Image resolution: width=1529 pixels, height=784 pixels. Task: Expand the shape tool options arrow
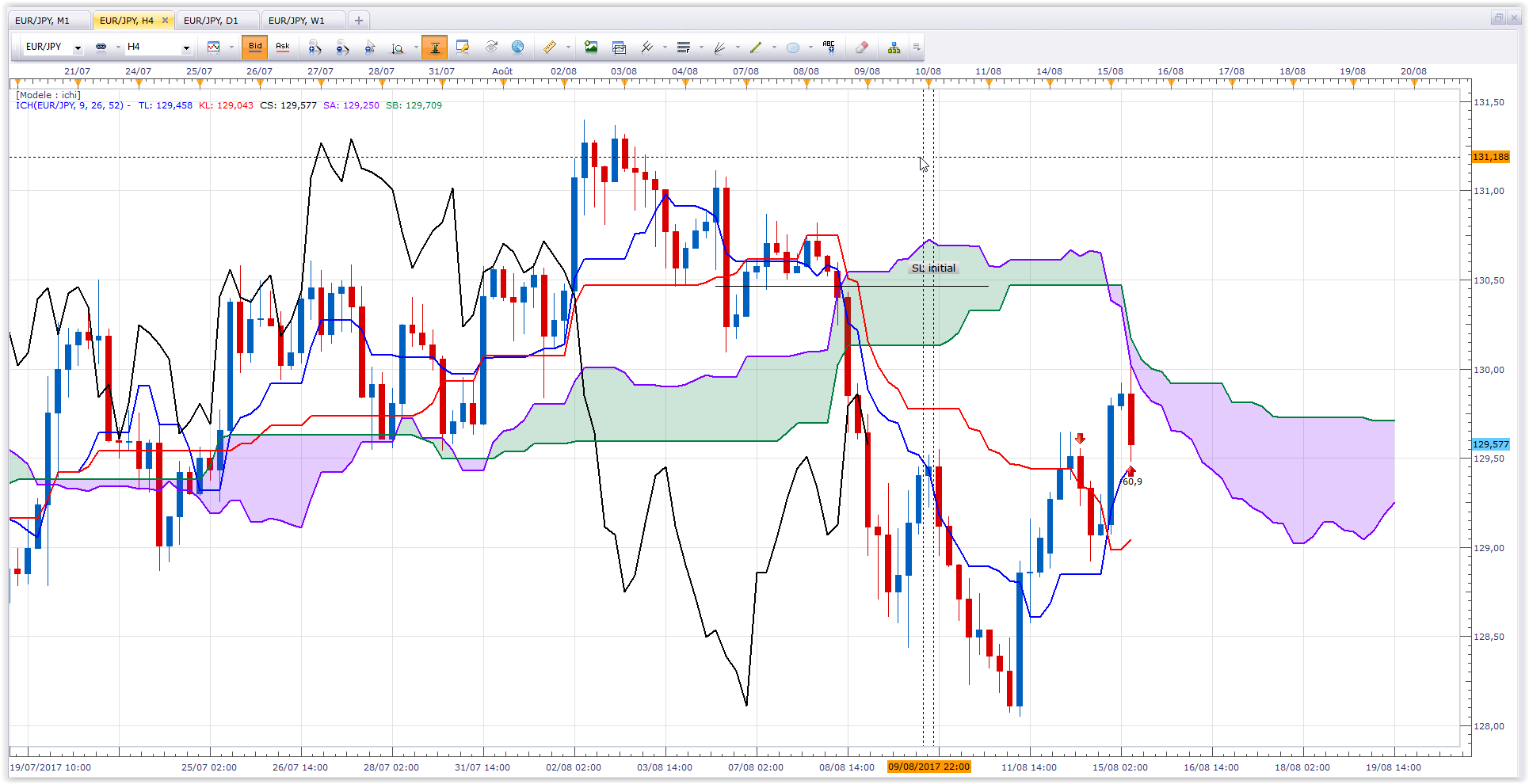810,48
